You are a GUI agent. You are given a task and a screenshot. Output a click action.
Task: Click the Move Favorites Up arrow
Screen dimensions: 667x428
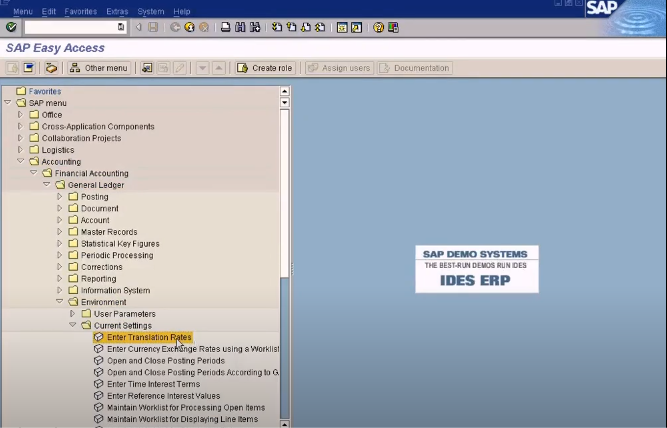[219, 68]
